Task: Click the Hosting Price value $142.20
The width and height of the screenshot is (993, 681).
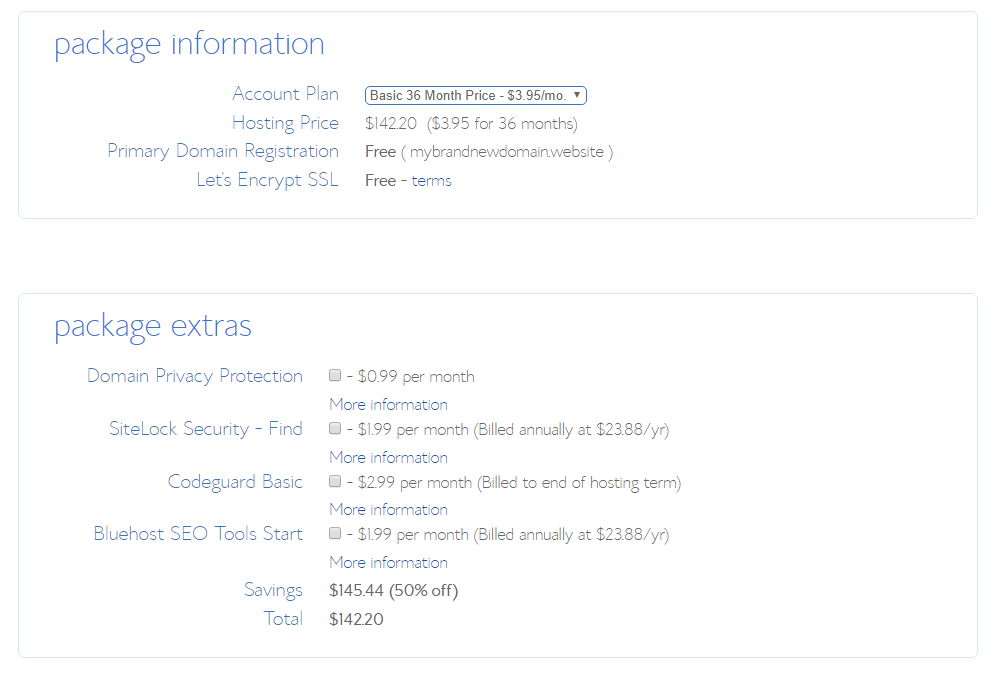Action: (x=391, y=124)
